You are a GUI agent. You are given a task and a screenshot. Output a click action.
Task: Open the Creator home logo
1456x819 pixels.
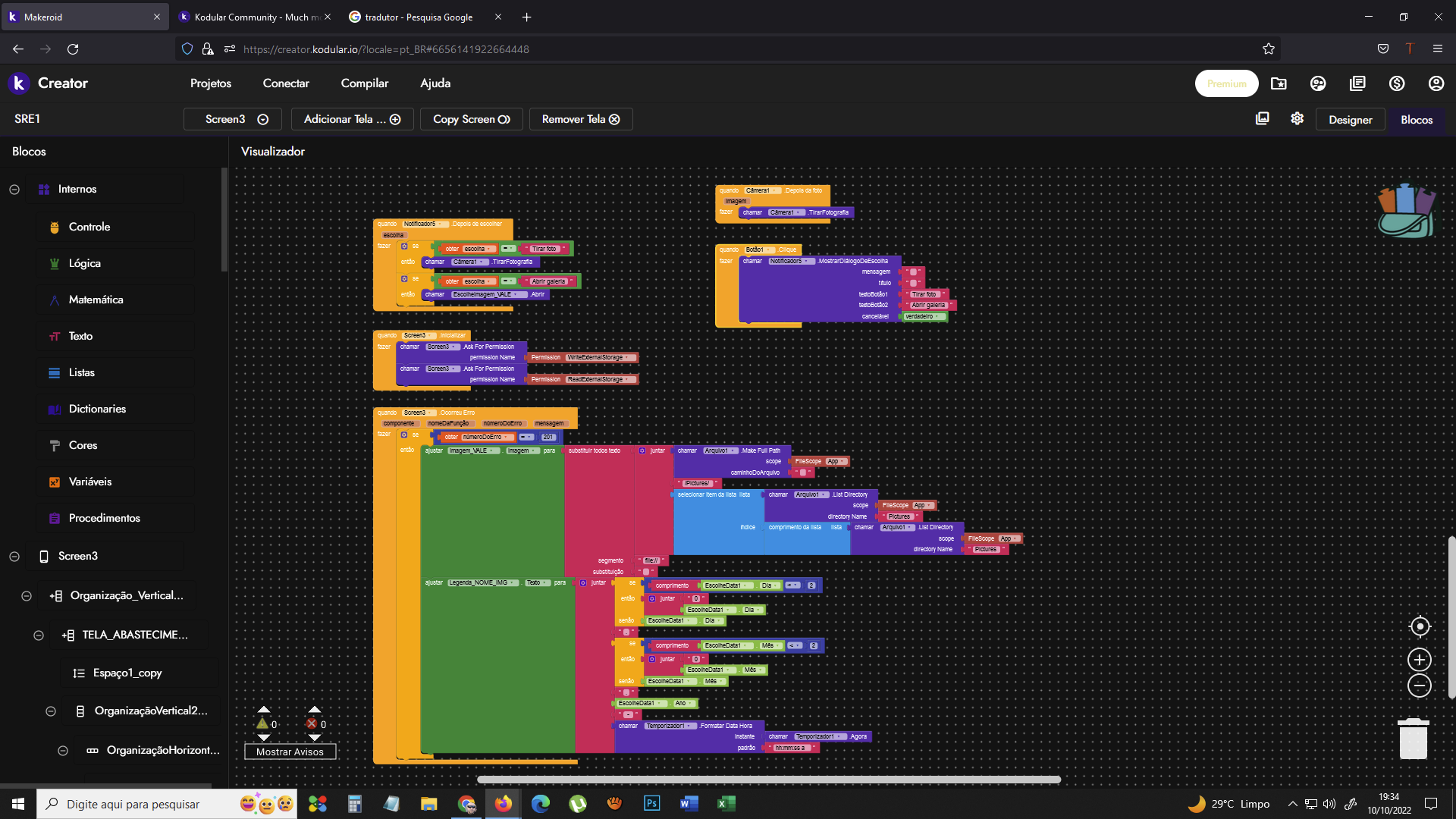49,83
